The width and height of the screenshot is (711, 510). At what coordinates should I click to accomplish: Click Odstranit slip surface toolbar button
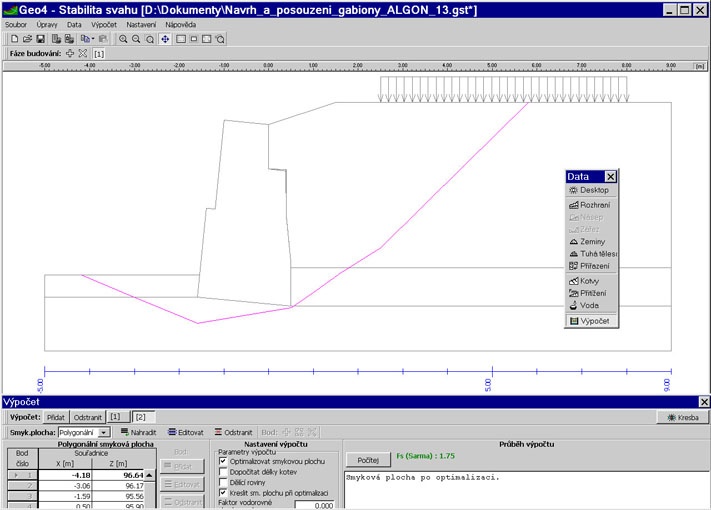tap(234, 432)
